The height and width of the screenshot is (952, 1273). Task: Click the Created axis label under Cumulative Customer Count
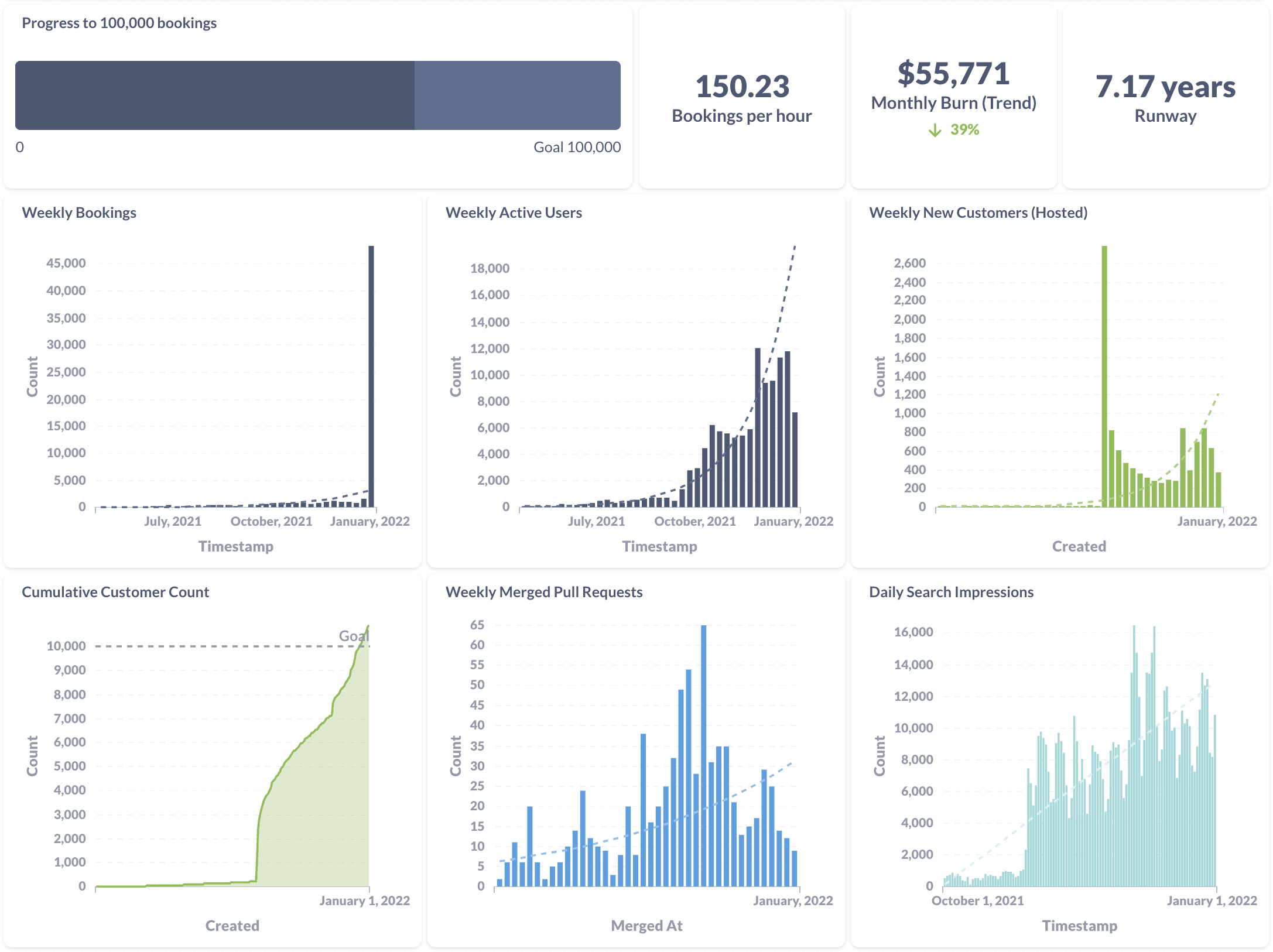coord(232,926)
